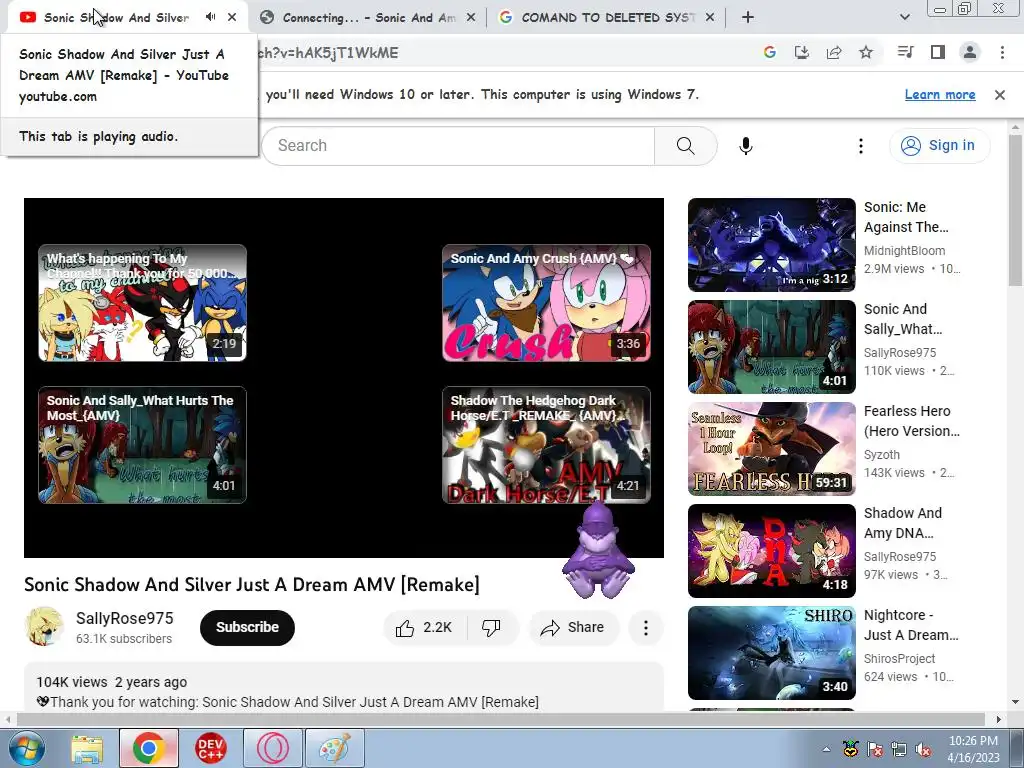Open the Sonic And Sally_What sidebar thumbnail
The image size is (1024, 768).
click(771, 347)
